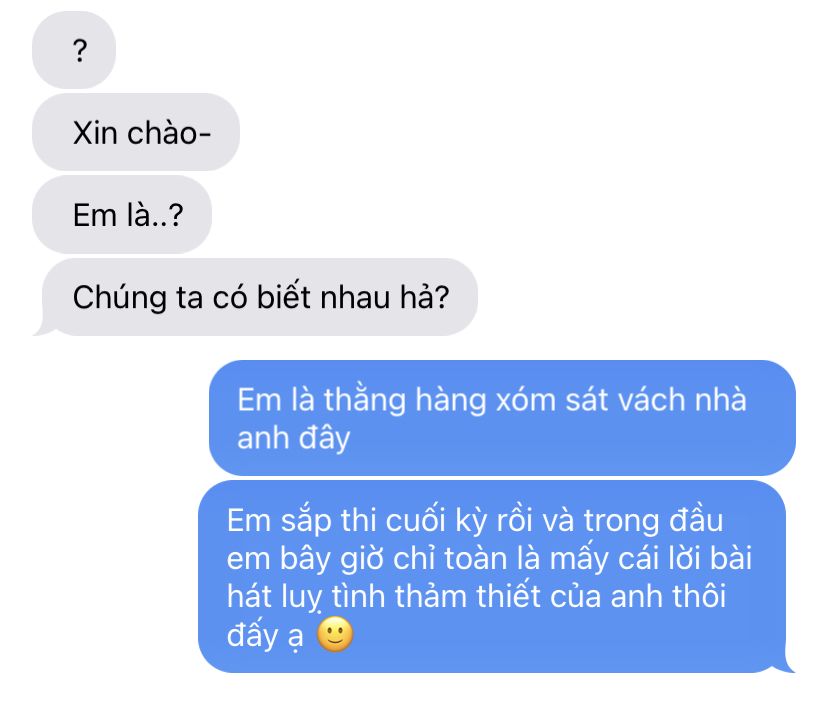Screen dimensions: 828x714
Task: Click the word "Chúng" in gray bubble
Action: [120, 297]
